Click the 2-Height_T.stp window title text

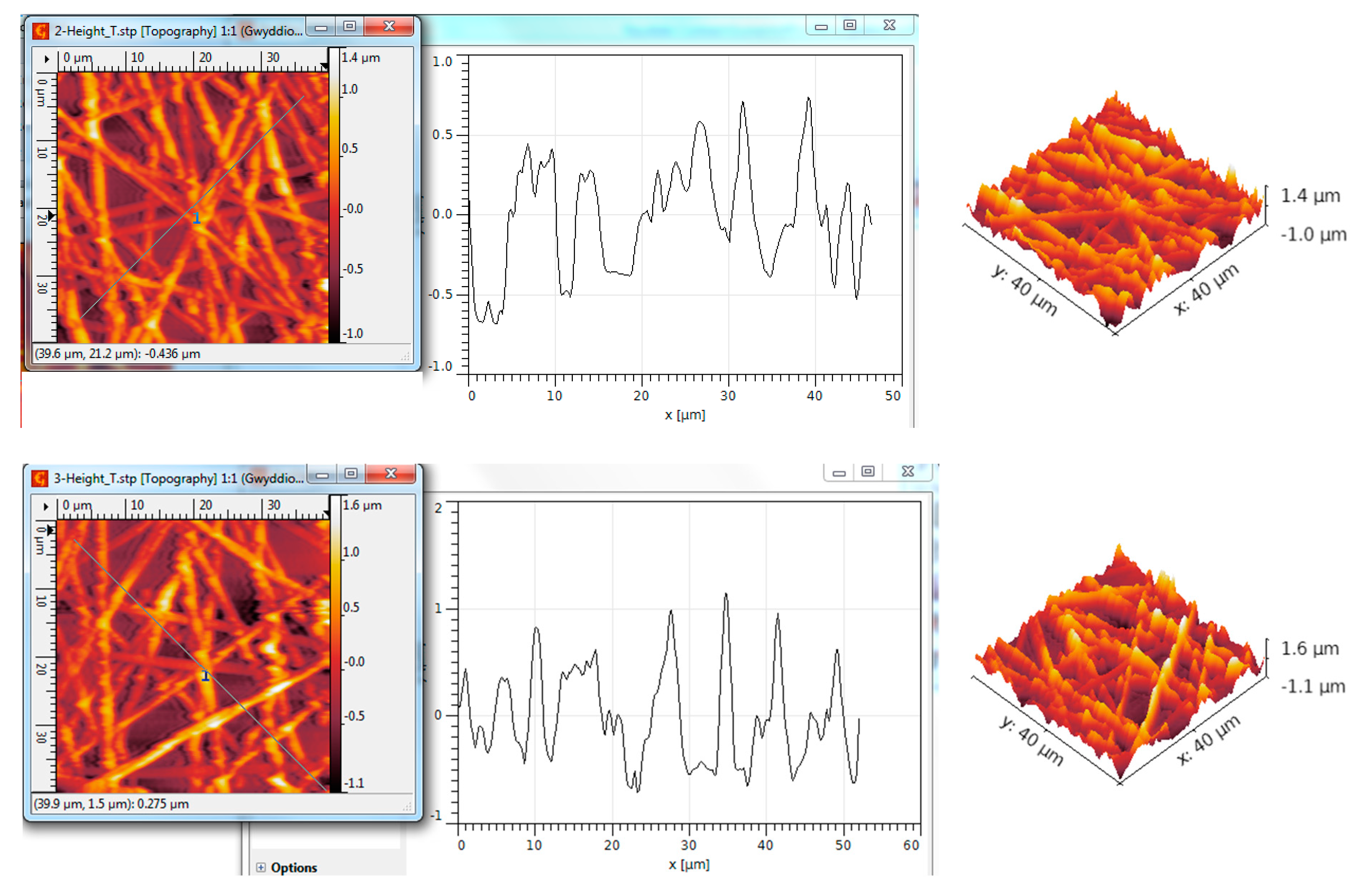coord(178,31)
